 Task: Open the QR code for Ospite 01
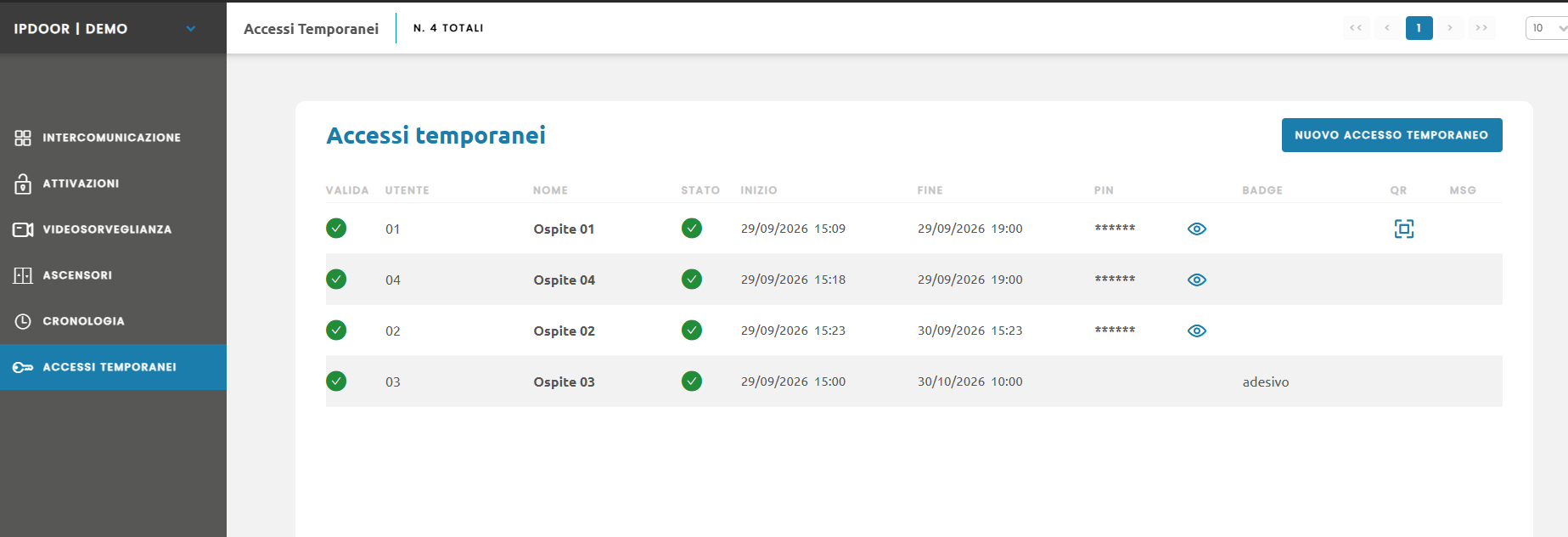[x=1404, y=229]
